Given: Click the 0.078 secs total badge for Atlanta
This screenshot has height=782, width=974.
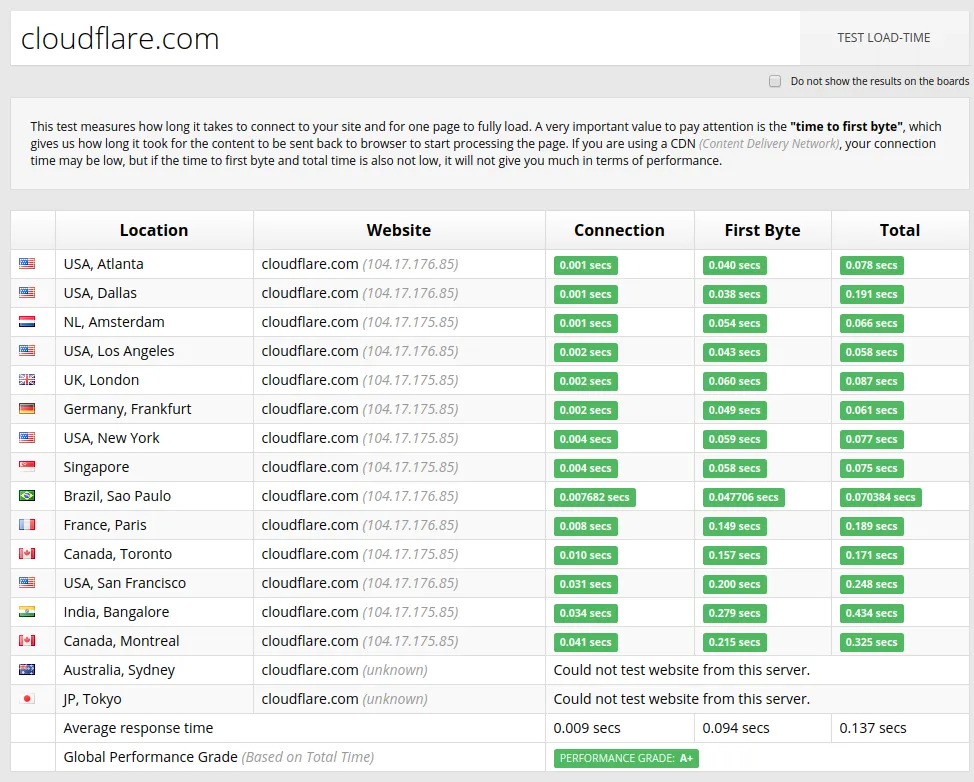Looking at the screenshot, I should [x=872, y=265].
